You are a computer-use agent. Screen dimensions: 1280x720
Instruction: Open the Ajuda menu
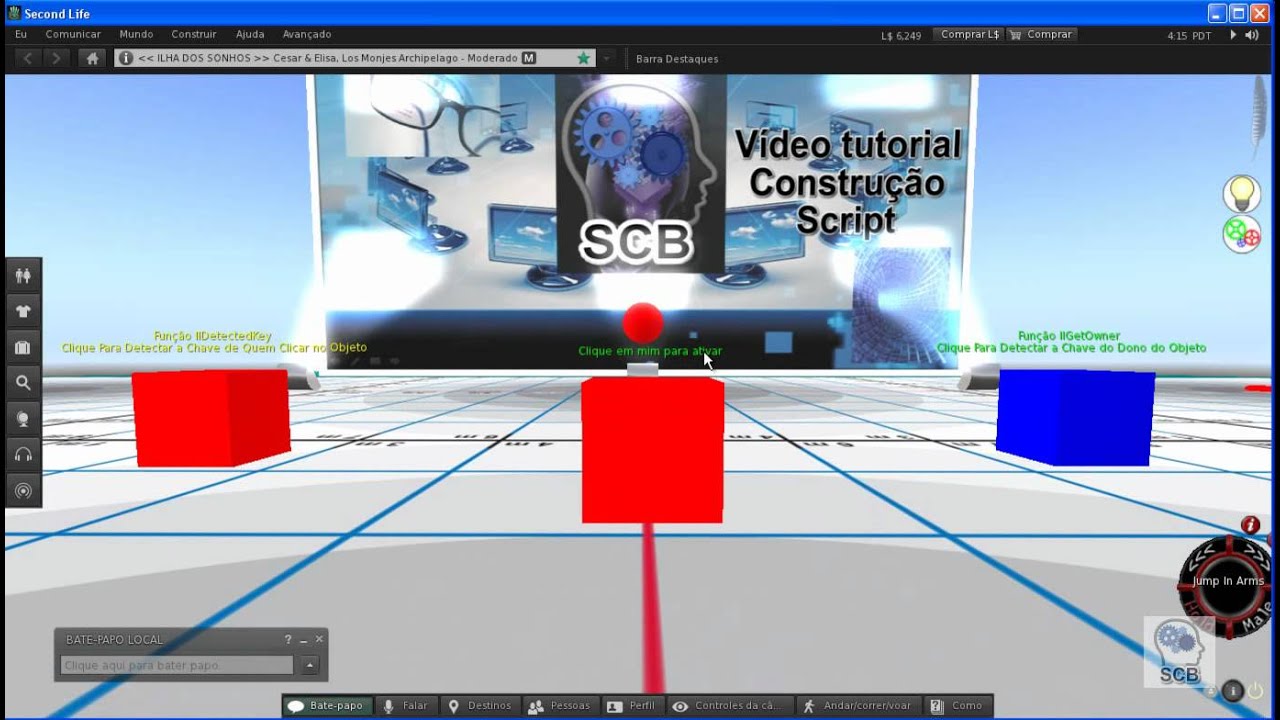coord(250,34)
